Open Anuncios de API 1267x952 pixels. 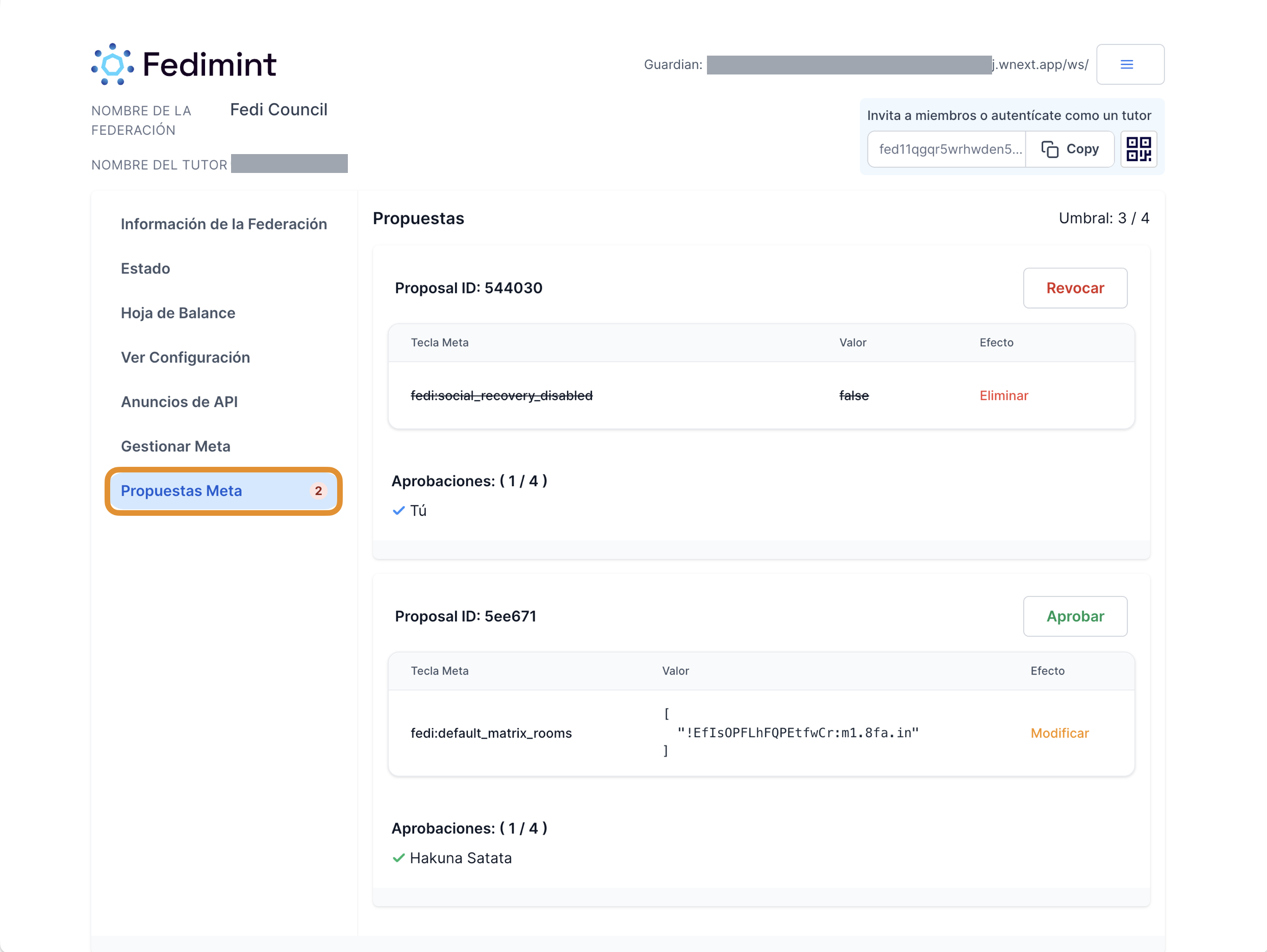tap(179, 402)
